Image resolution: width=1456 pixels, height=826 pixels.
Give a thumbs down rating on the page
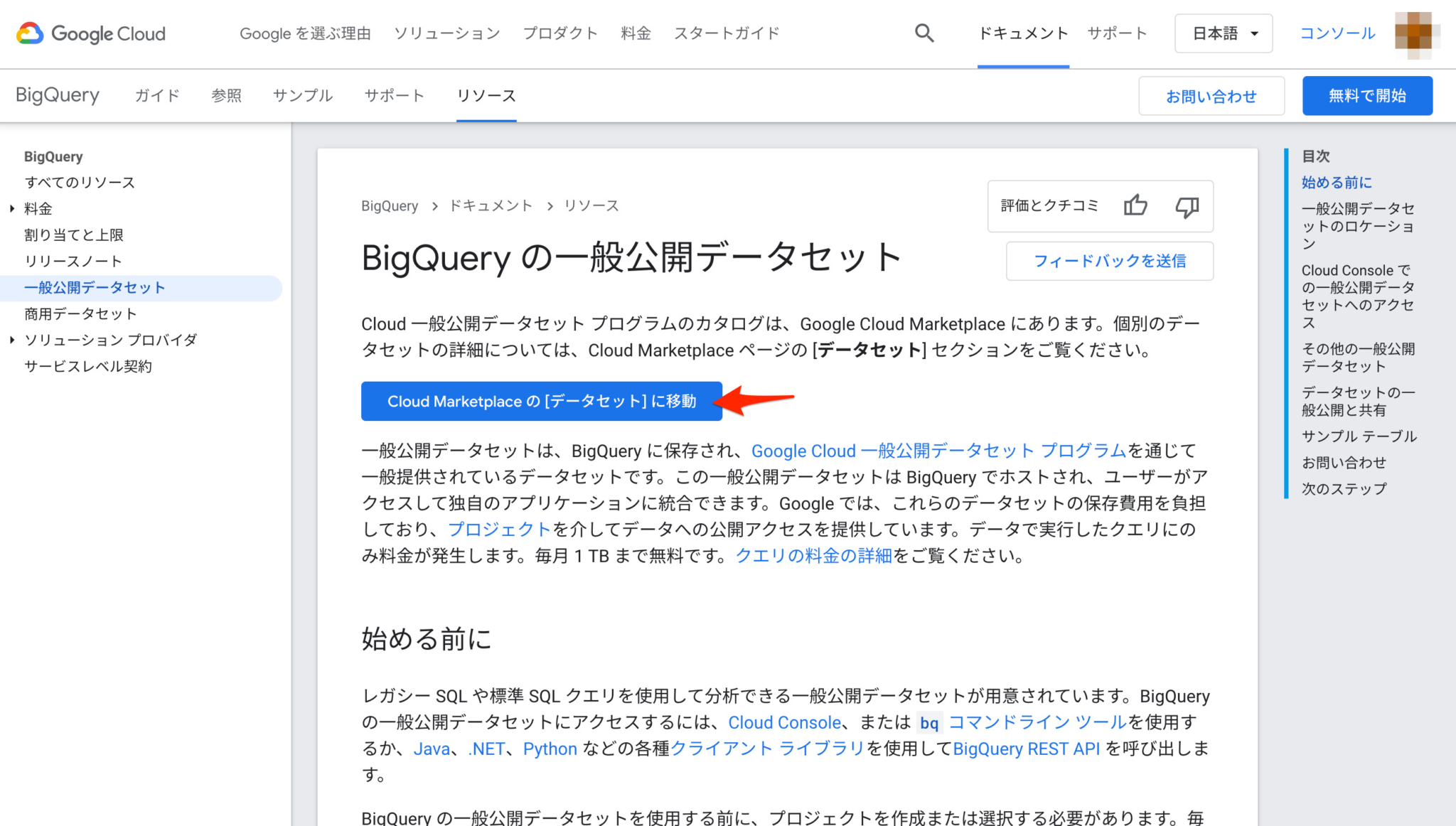coord(1187,207)
